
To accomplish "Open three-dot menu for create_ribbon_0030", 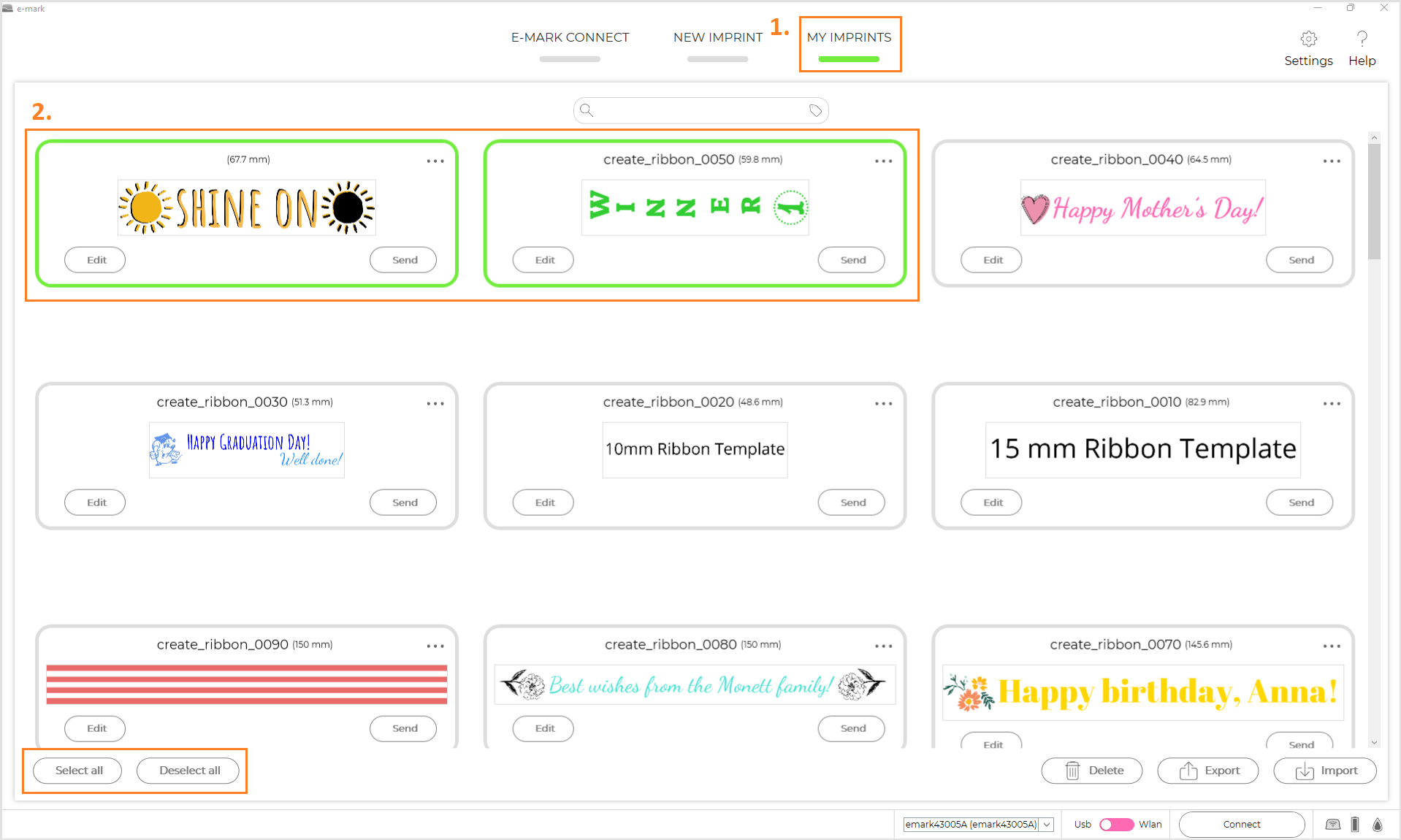I will coord(435,403).
